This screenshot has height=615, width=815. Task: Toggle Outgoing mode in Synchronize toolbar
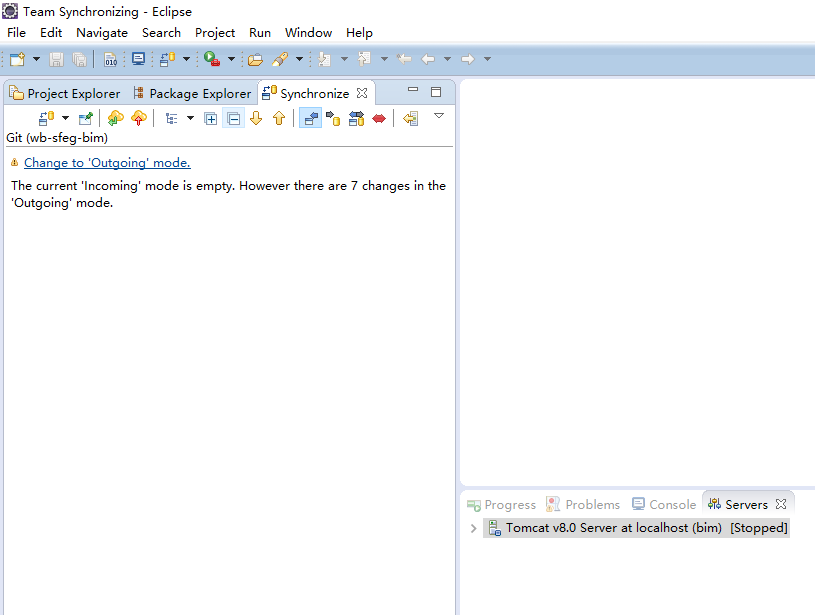coord(333,119)
